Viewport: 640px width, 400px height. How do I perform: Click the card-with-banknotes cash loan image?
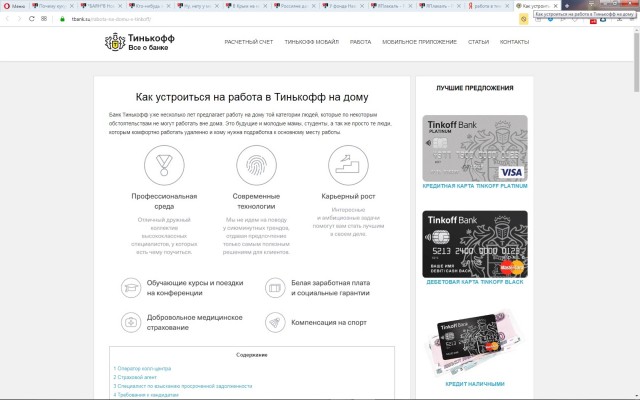tap(475, 342)
